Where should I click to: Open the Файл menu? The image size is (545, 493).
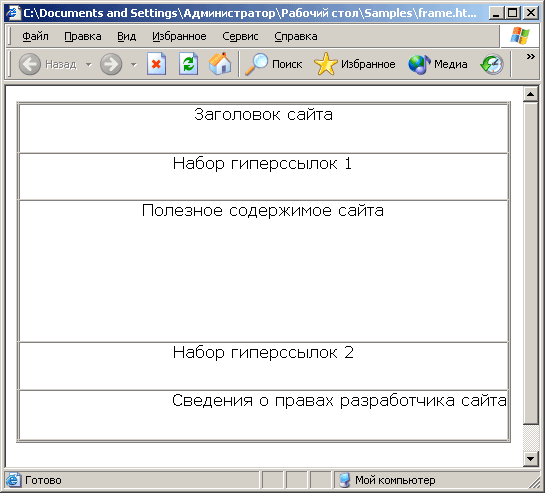tap(35, 36)
